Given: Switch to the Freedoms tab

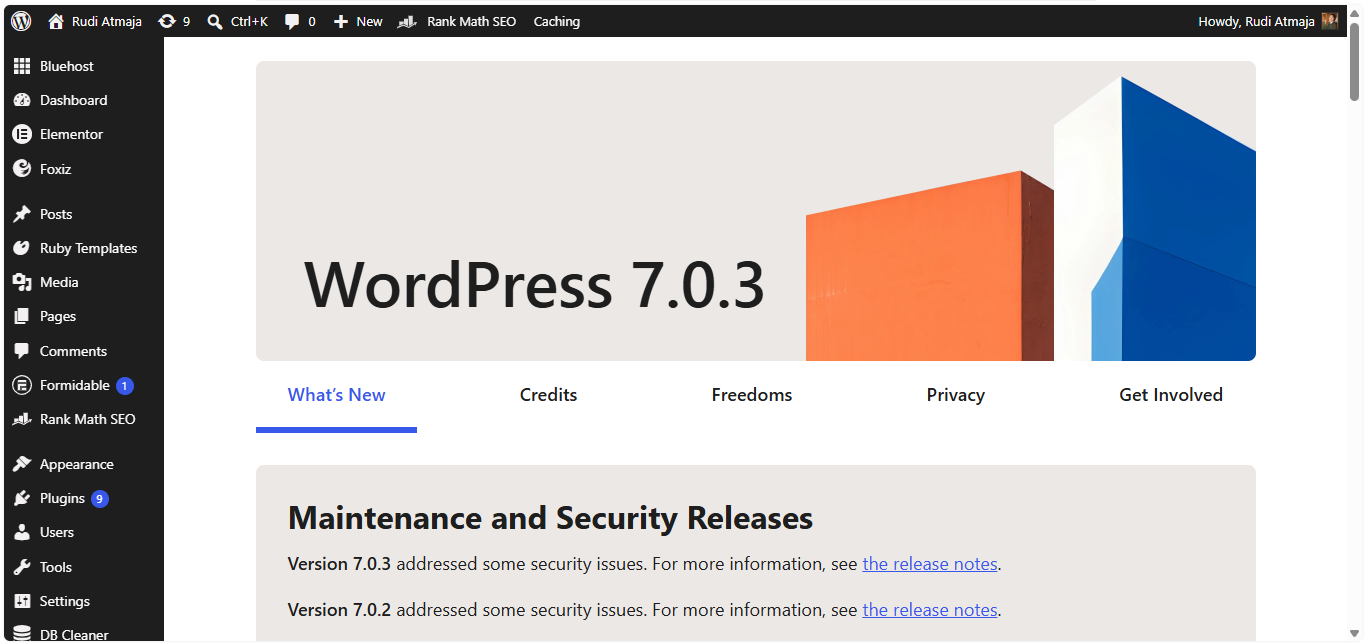Looking at the screenshot, I should tap(752, 395).
